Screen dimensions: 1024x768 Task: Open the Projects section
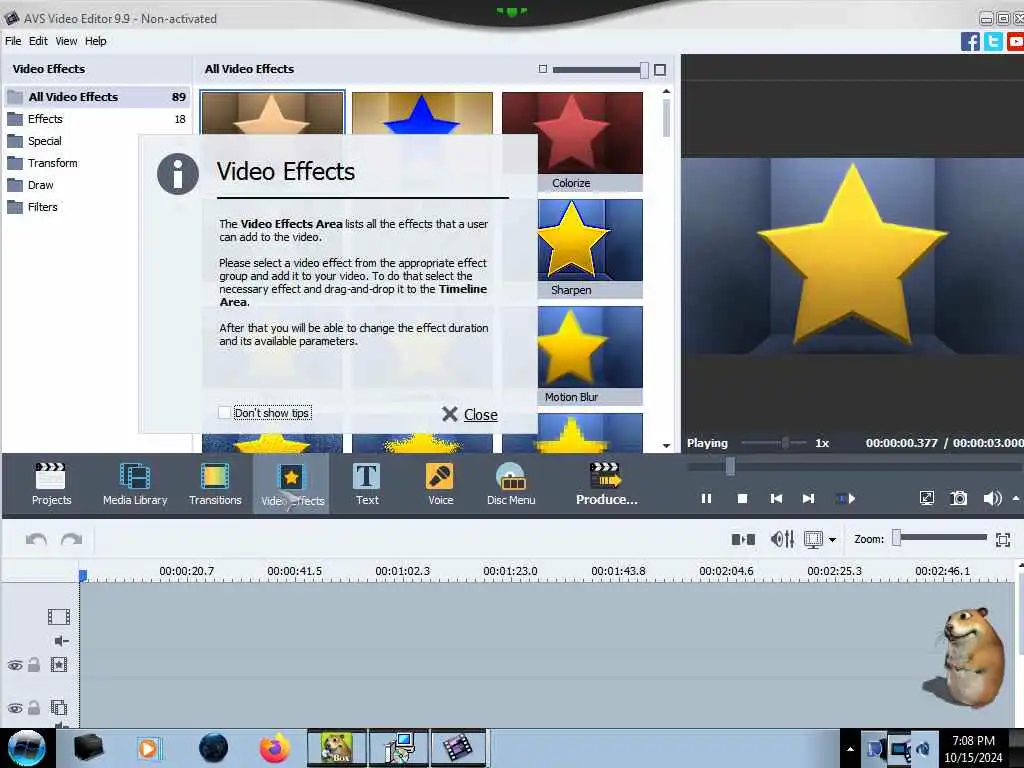[x=51, y=484]
